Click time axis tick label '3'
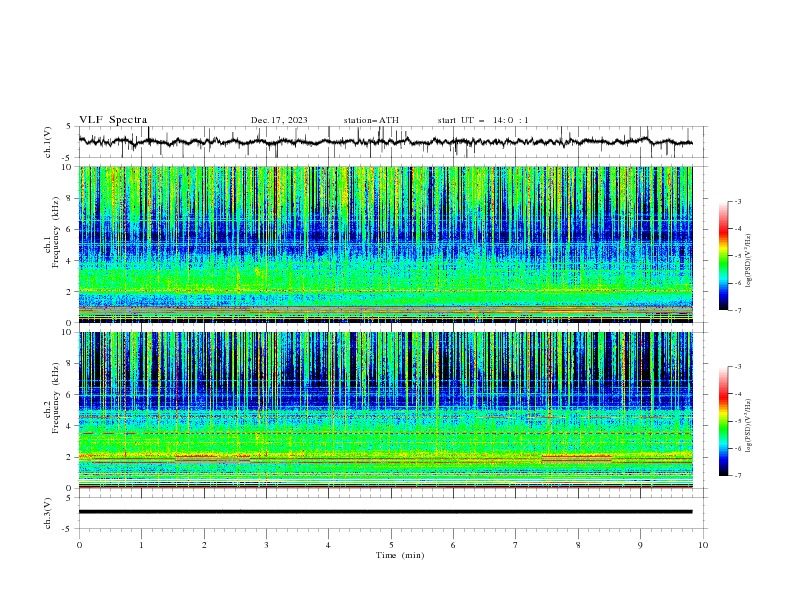792x612 pixels. click(266, 545)
